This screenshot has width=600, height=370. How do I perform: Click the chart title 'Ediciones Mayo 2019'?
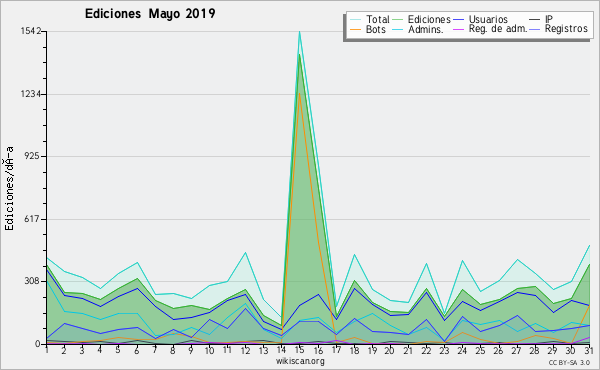pyautogui.click(x=150, y=14)
